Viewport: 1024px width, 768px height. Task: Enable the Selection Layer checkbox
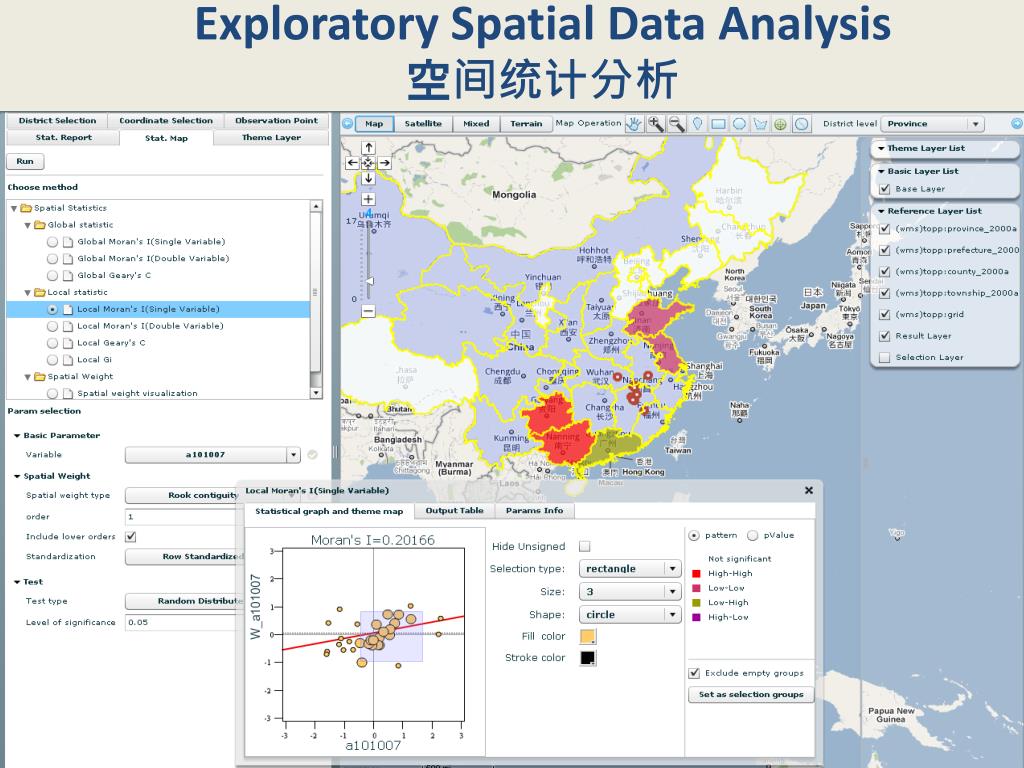(x=885, y=358)
